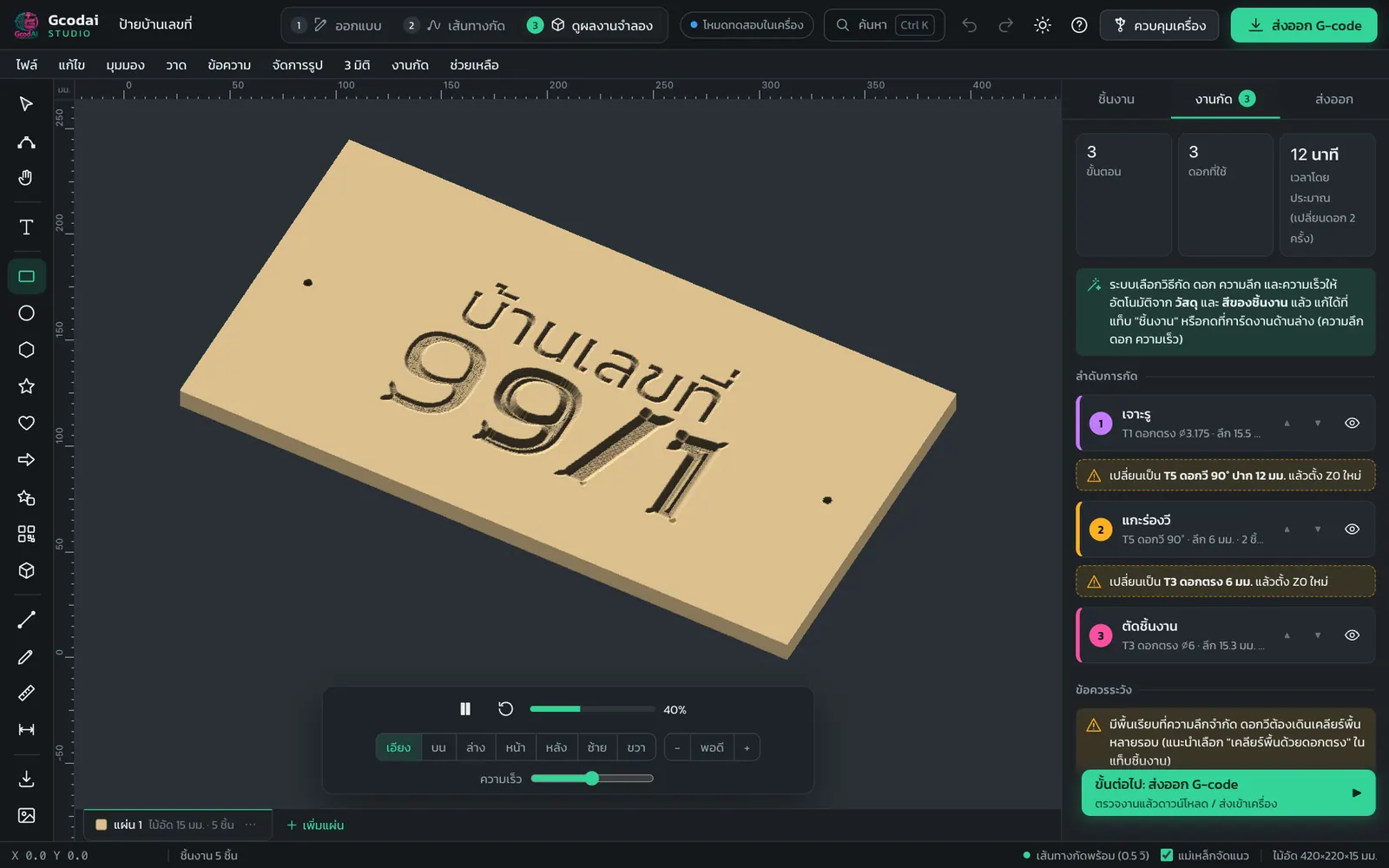This screenshot has width=1389, height=868.
Task: Select the Polygon shape tool
Action: [x=26, y=350]
